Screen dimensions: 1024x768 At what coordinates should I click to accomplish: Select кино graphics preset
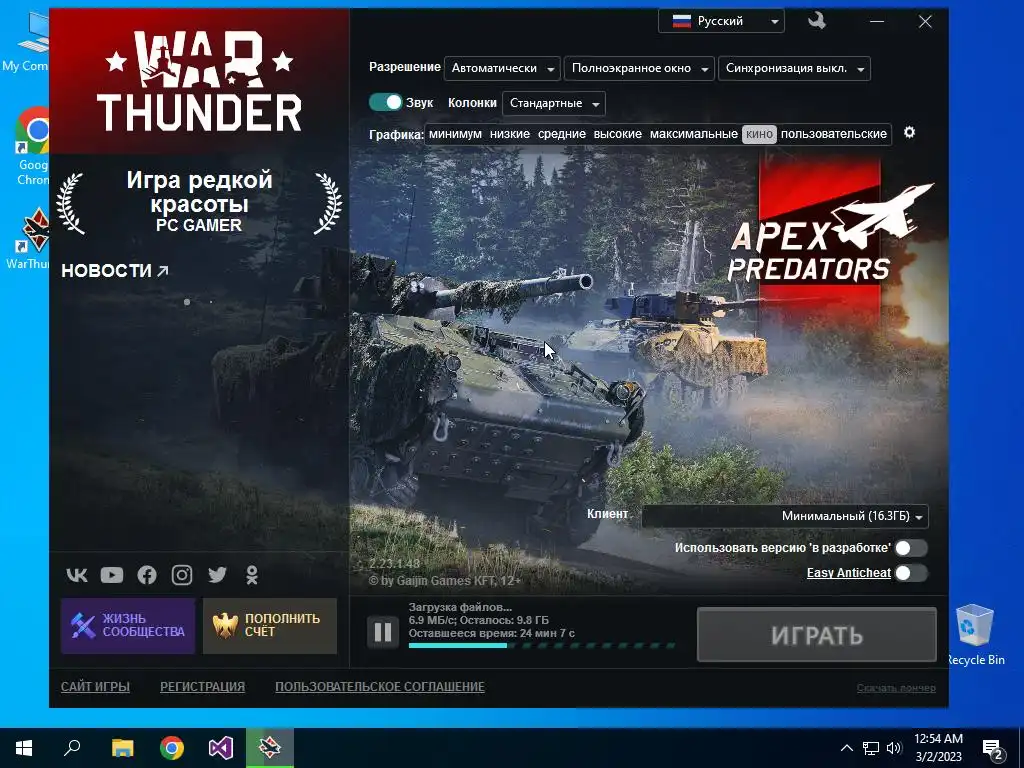pos(759,134)
